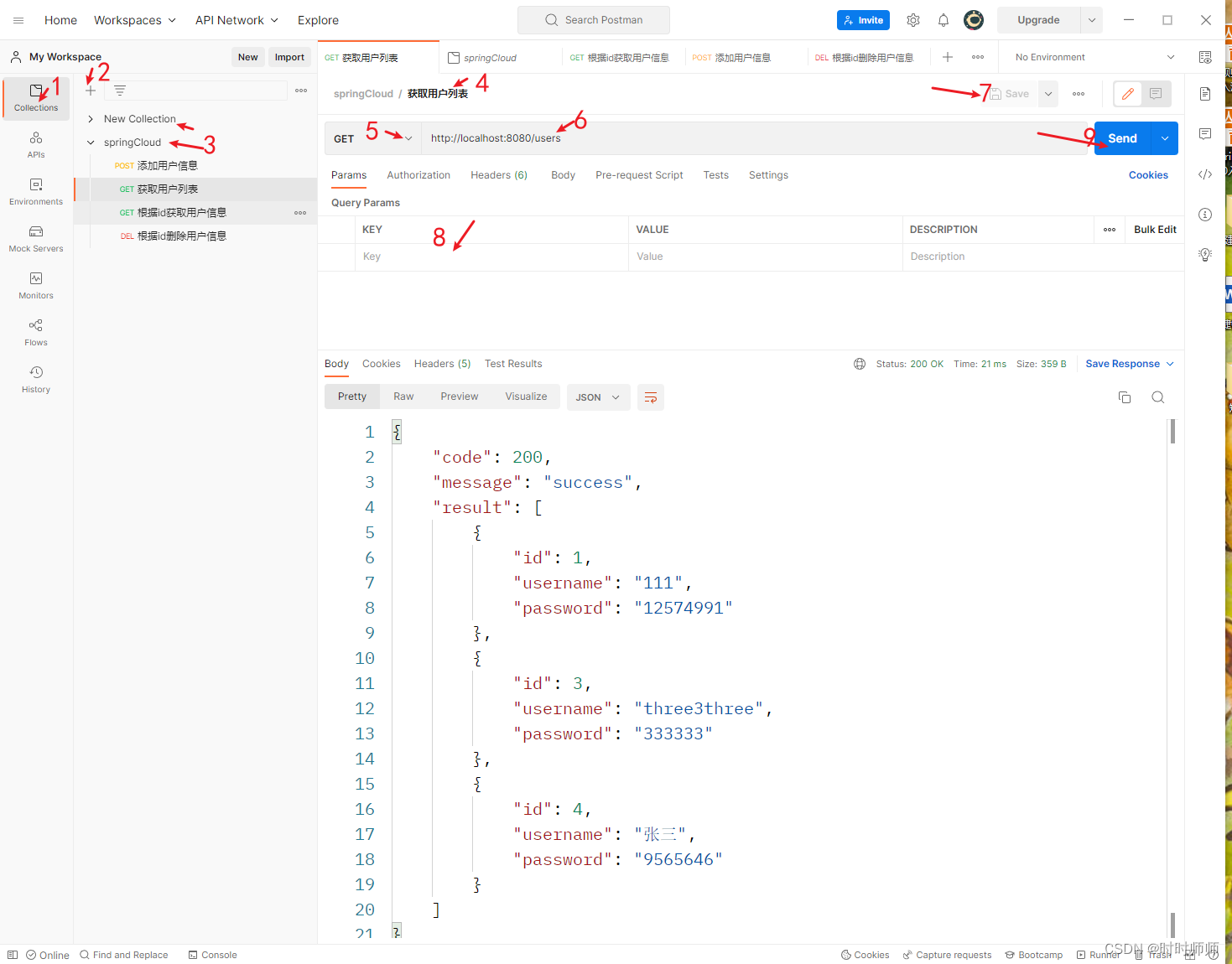Viewport: 1232px width, 964px height.
Task: Open options for 根据id获取用户信息 request
Action: point(300,213)
